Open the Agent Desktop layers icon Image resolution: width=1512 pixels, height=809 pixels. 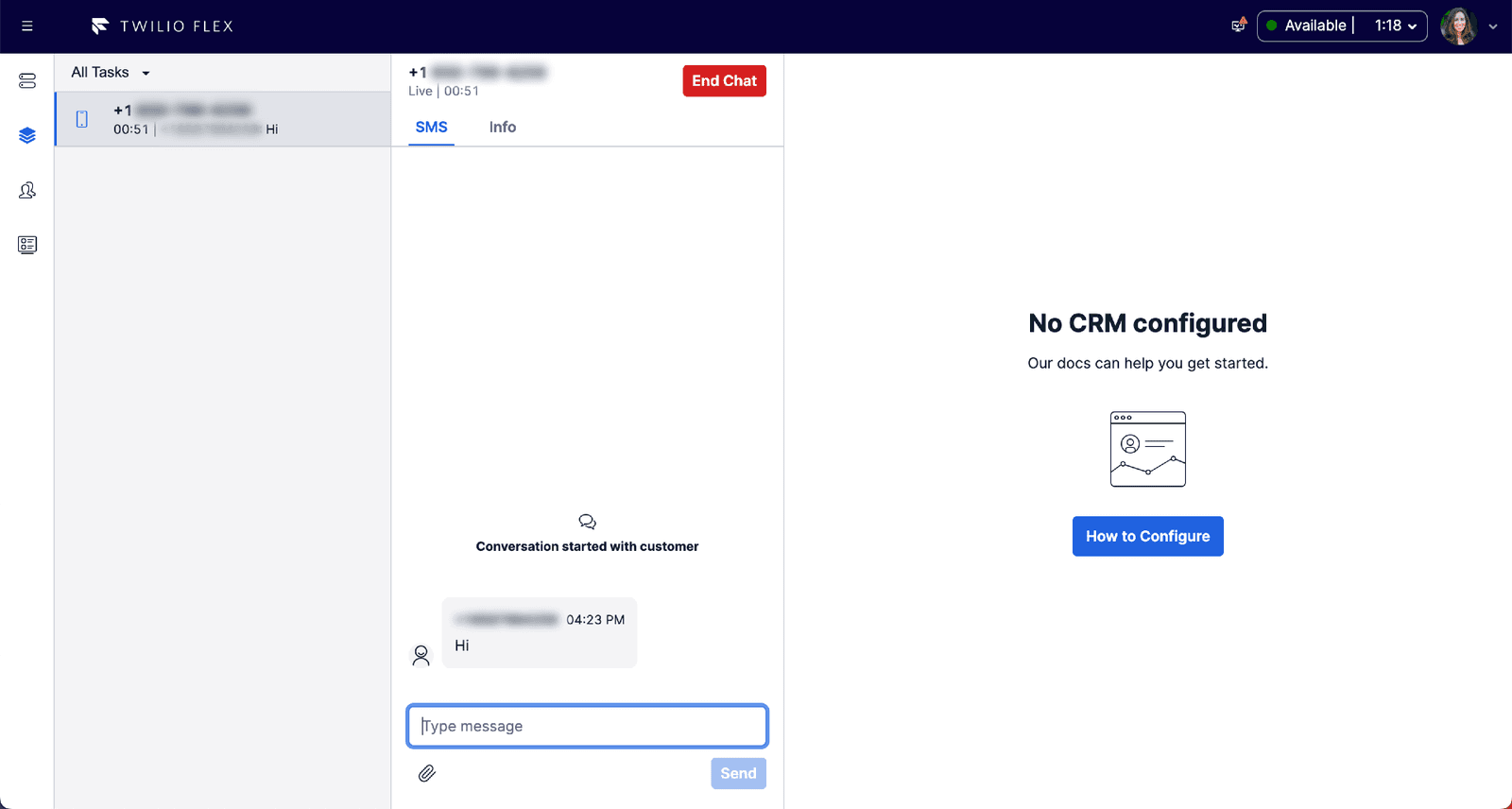point(27,136)
